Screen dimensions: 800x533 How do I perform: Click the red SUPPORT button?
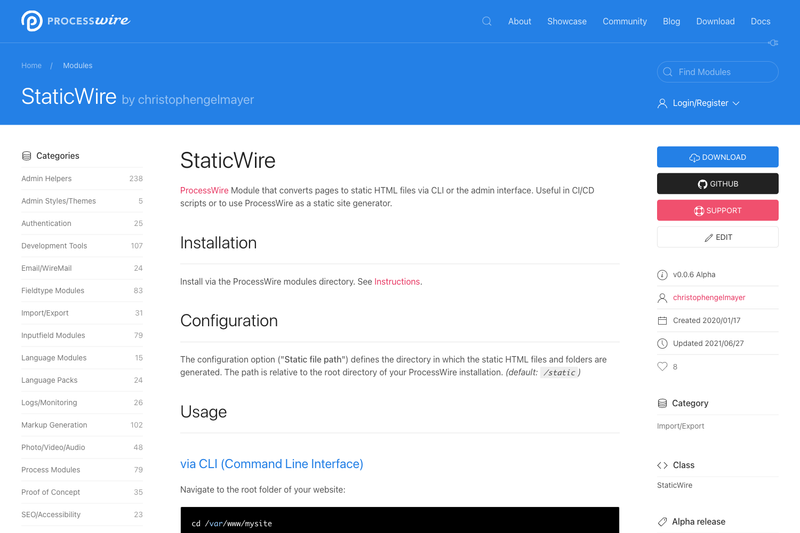(x=717, y=210)
